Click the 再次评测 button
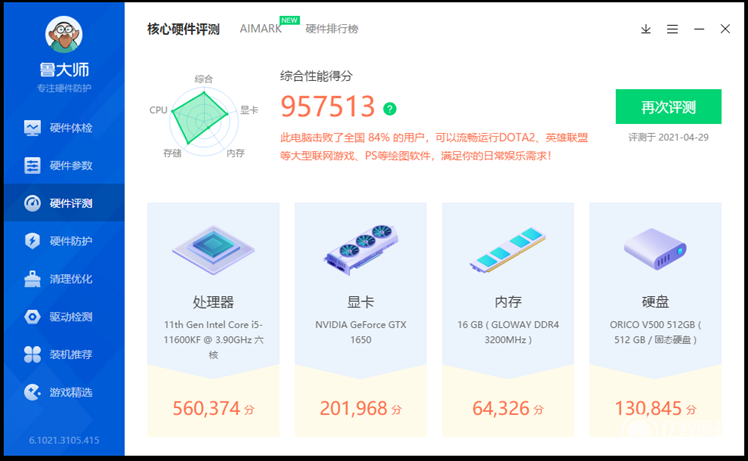 click(668, 106)
